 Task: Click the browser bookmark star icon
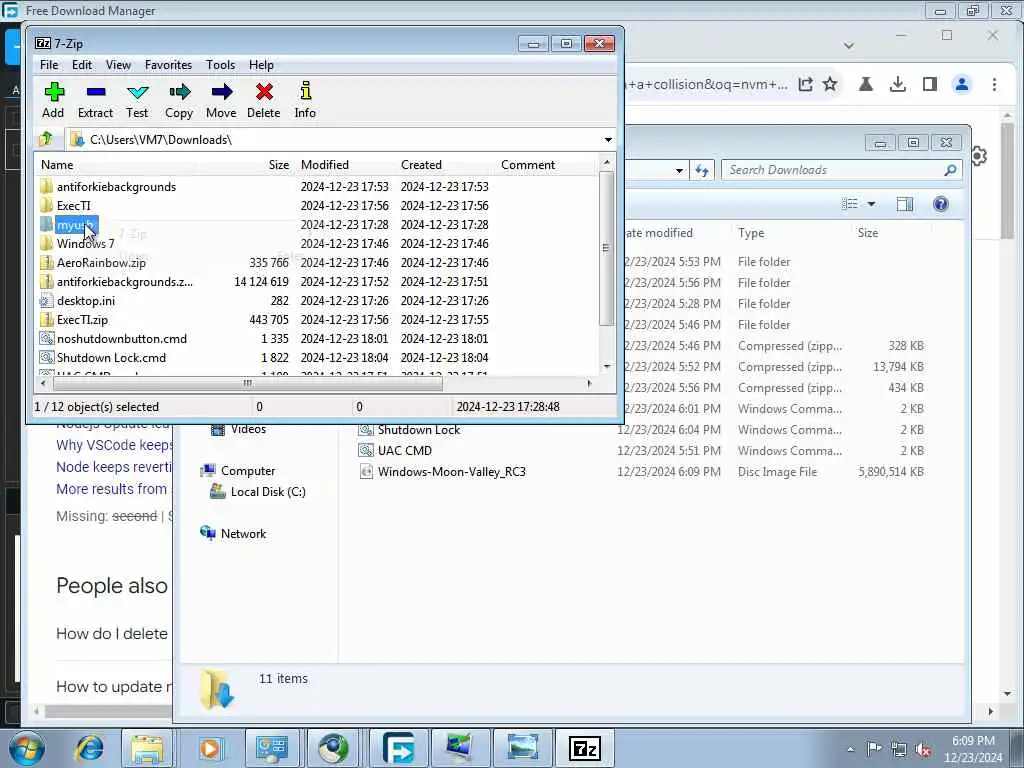830,84
